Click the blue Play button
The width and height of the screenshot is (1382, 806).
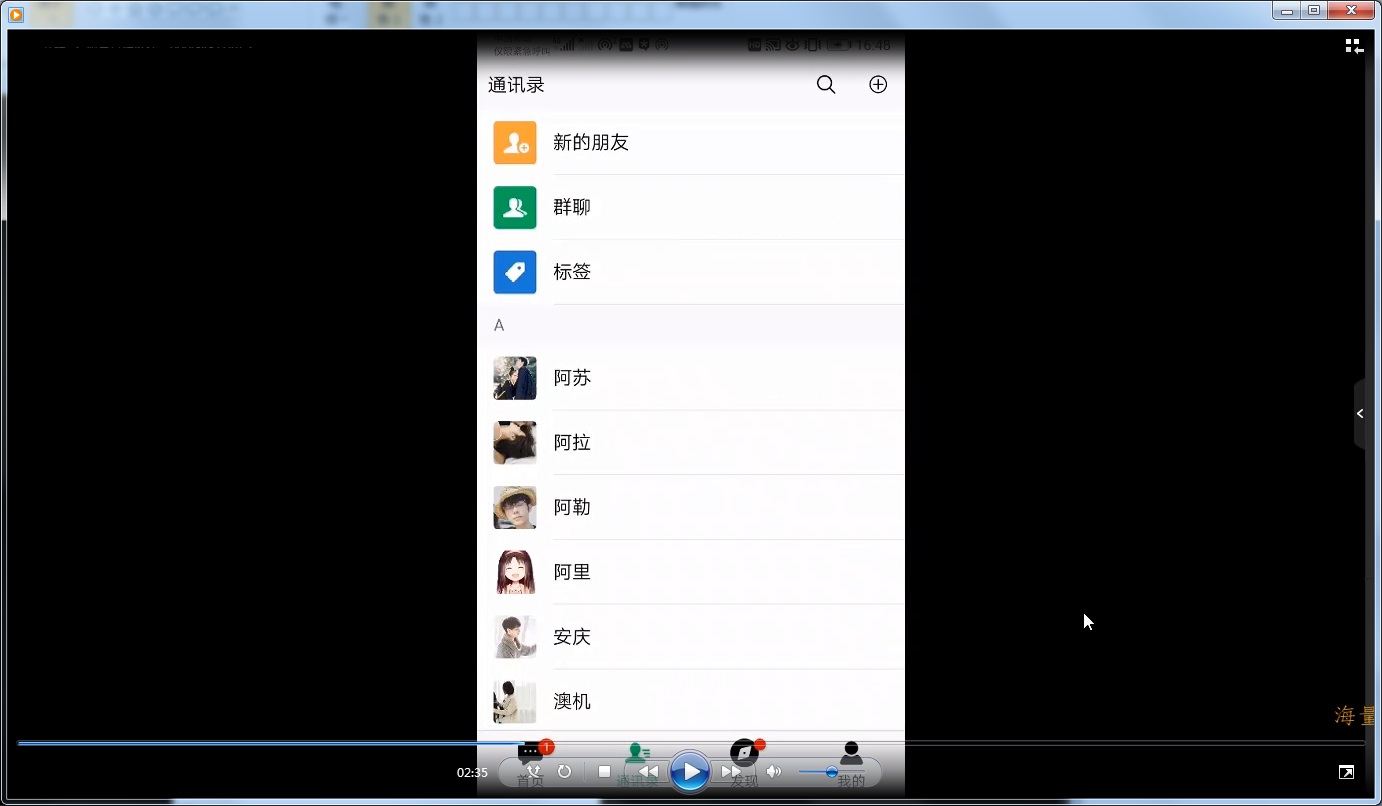pos(690,772)
